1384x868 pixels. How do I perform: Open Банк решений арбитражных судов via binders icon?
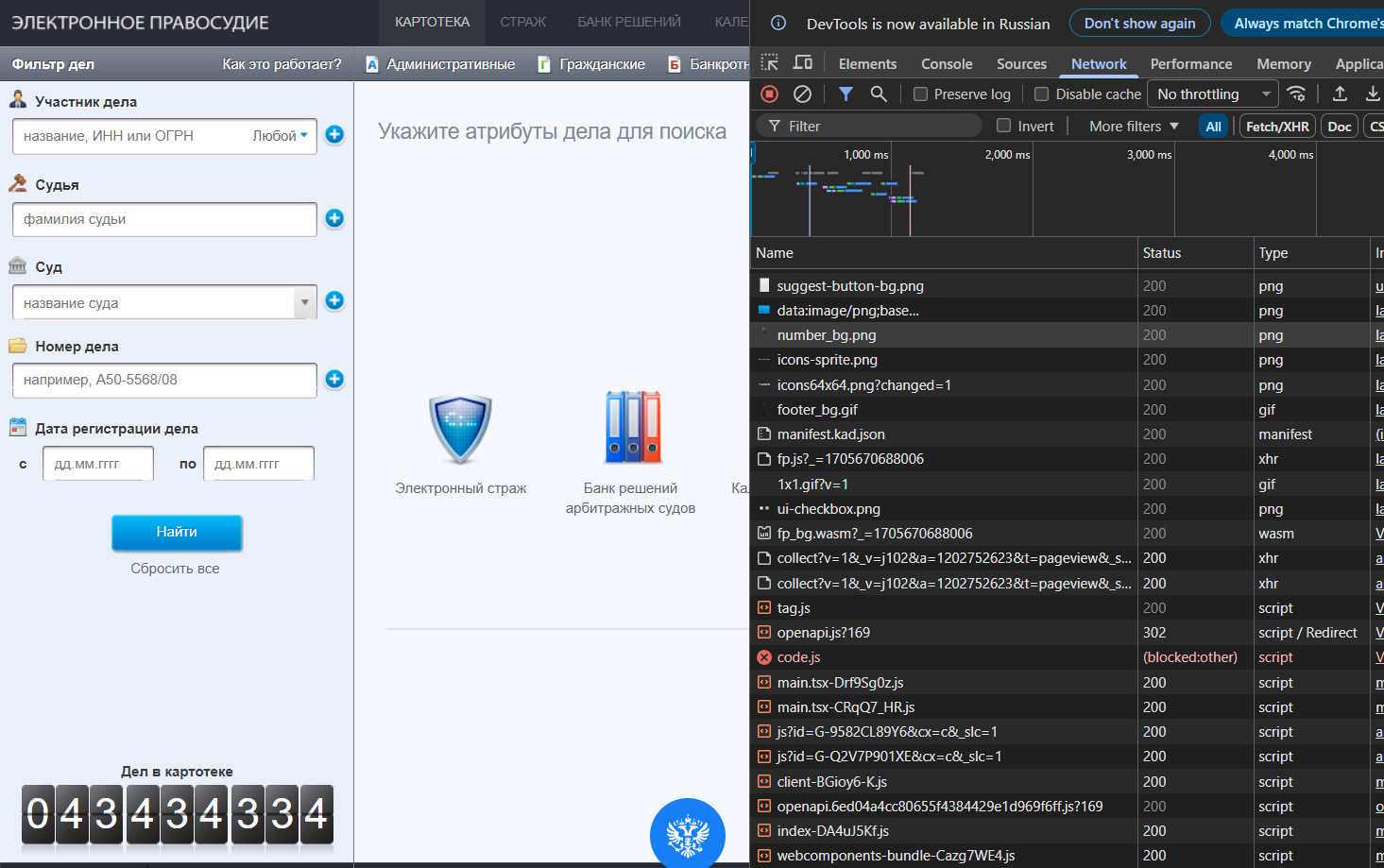pos(631,427)
